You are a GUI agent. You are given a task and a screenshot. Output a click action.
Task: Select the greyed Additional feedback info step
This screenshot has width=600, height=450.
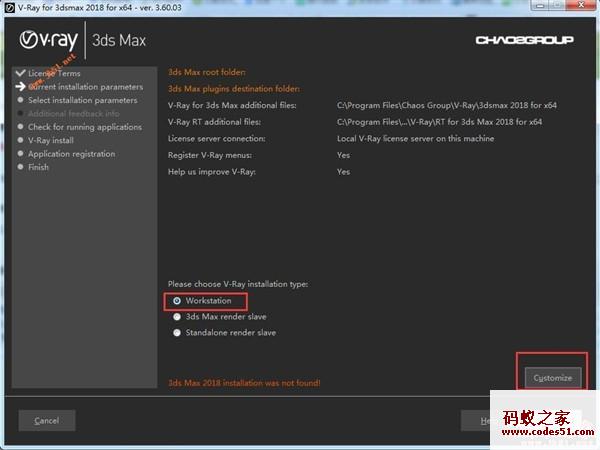pos(73,114)
